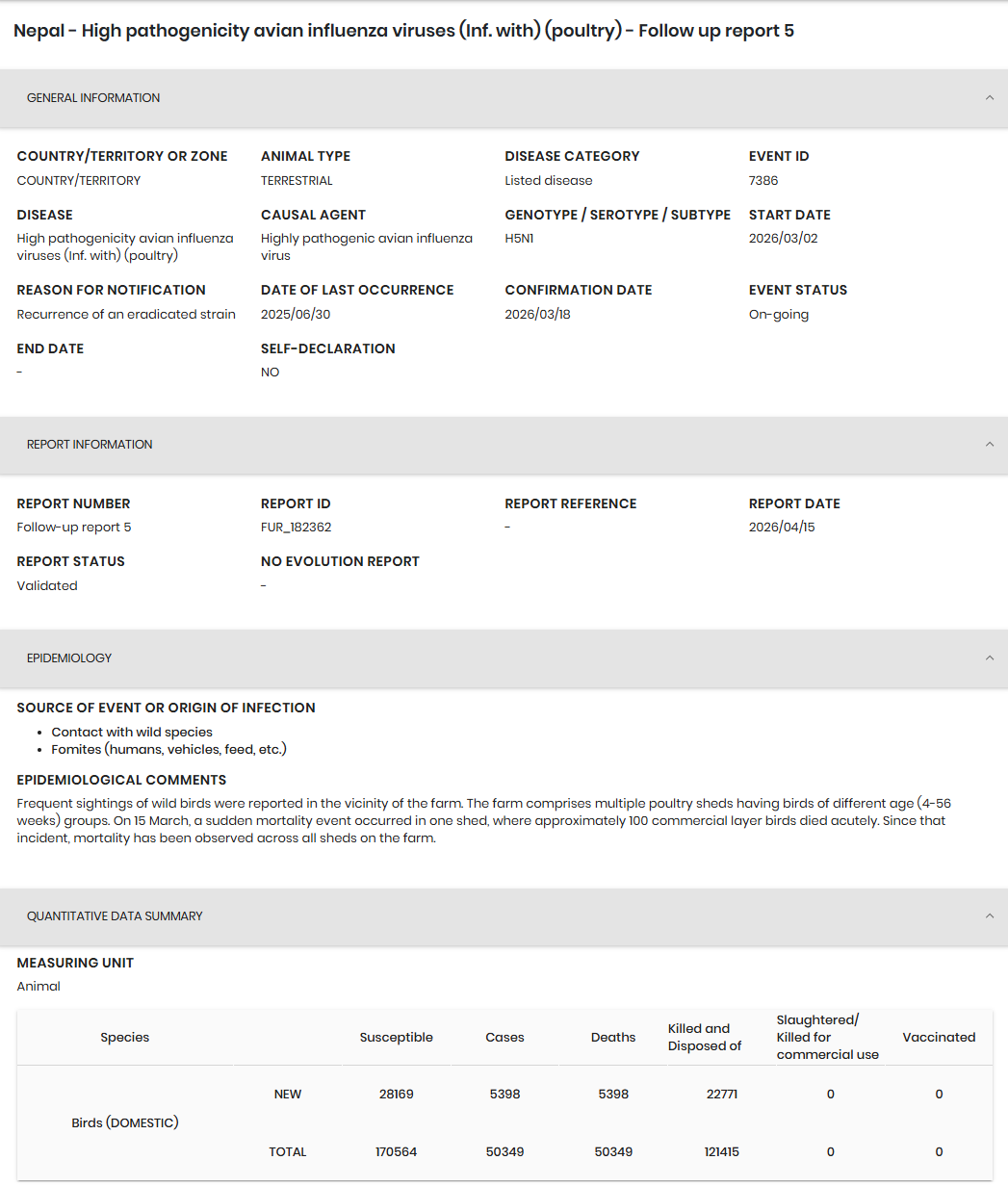Select the Birds (DOMESTIC) species cell

125,1122
